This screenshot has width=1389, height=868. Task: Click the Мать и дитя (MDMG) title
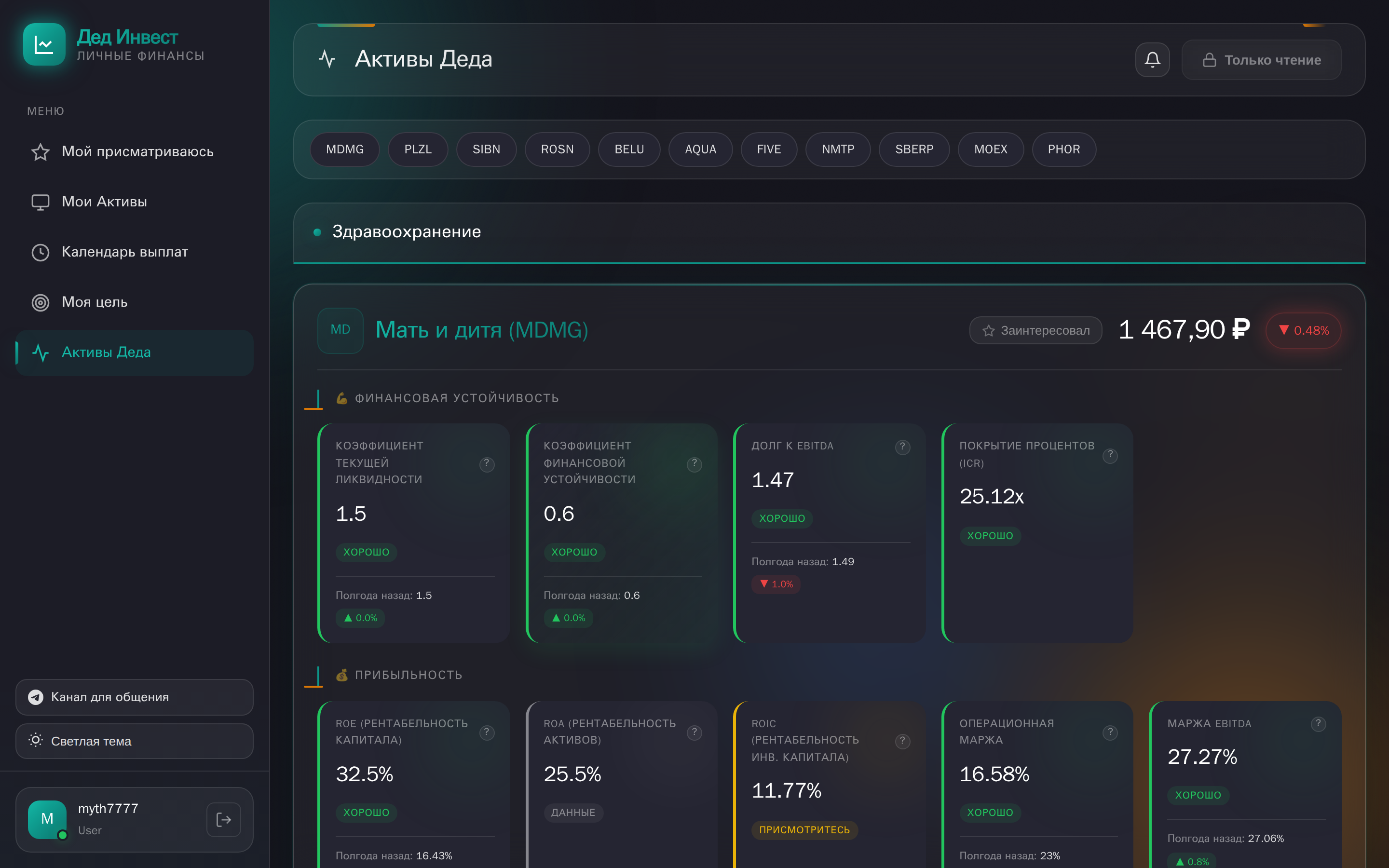(481, 330)
